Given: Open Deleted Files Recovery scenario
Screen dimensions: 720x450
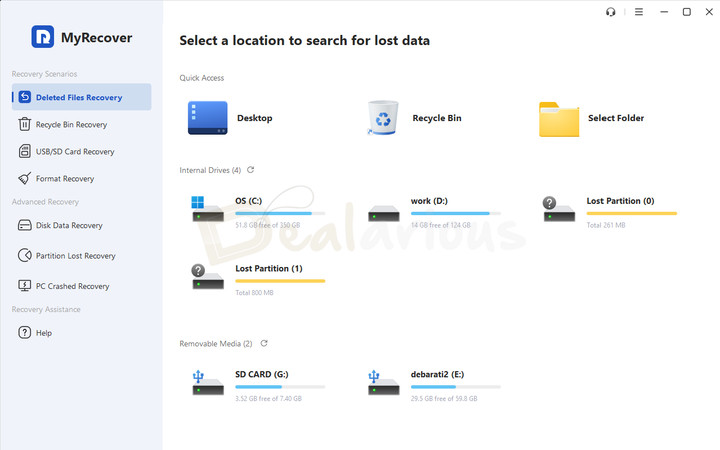Looking at the screenshot, I should coord(81,97).
